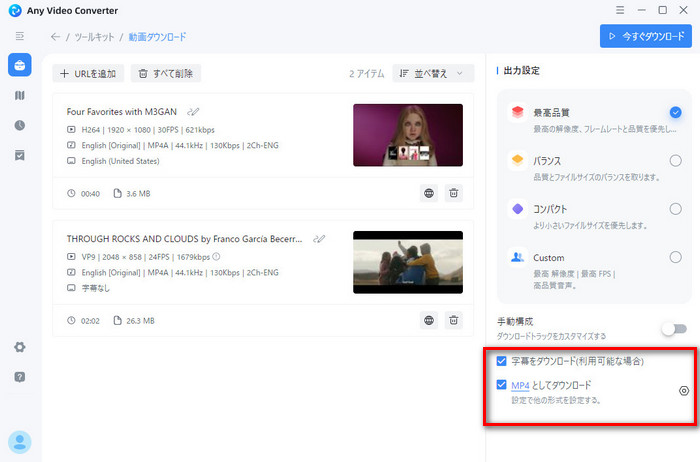Open the THROUGH ROCKS AND CLOUDS thumbnail
Viewport: 700px width, 462px height.
(408, 262)
